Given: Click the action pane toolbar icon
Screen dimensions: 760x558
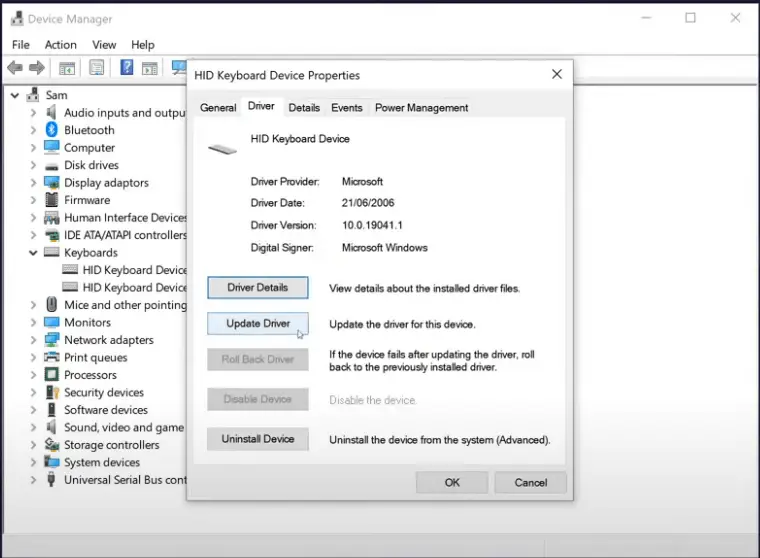Looking at the screenshot, I should pos(150,68).
